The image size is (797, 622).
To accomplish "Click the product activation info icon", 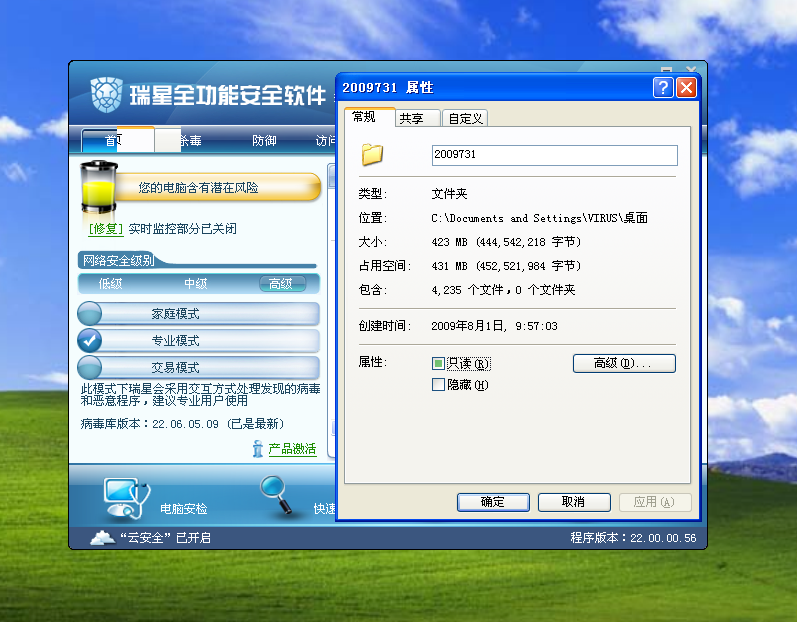I will tap(258, 449).
